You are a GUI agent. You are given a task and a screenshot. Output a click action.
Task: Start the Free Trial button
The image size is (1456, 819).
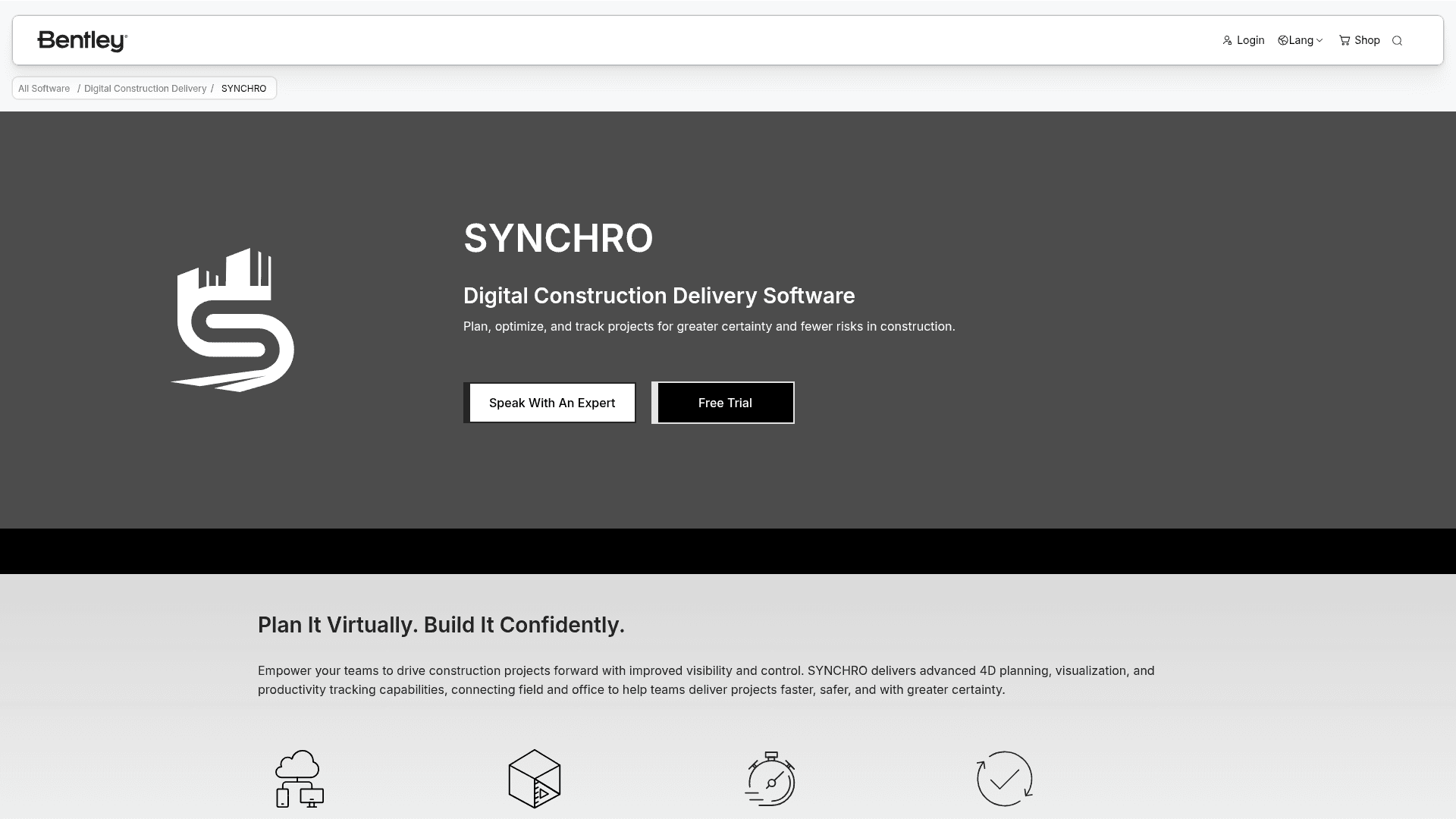(x=723, y=403)
